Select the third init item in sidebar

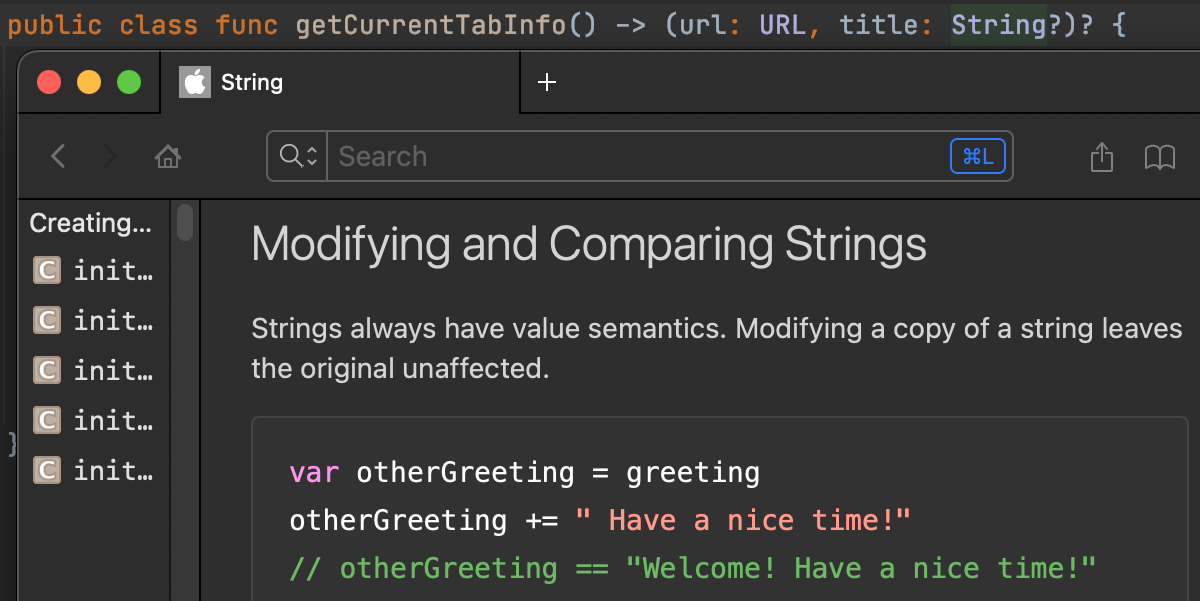coord(112,370)
